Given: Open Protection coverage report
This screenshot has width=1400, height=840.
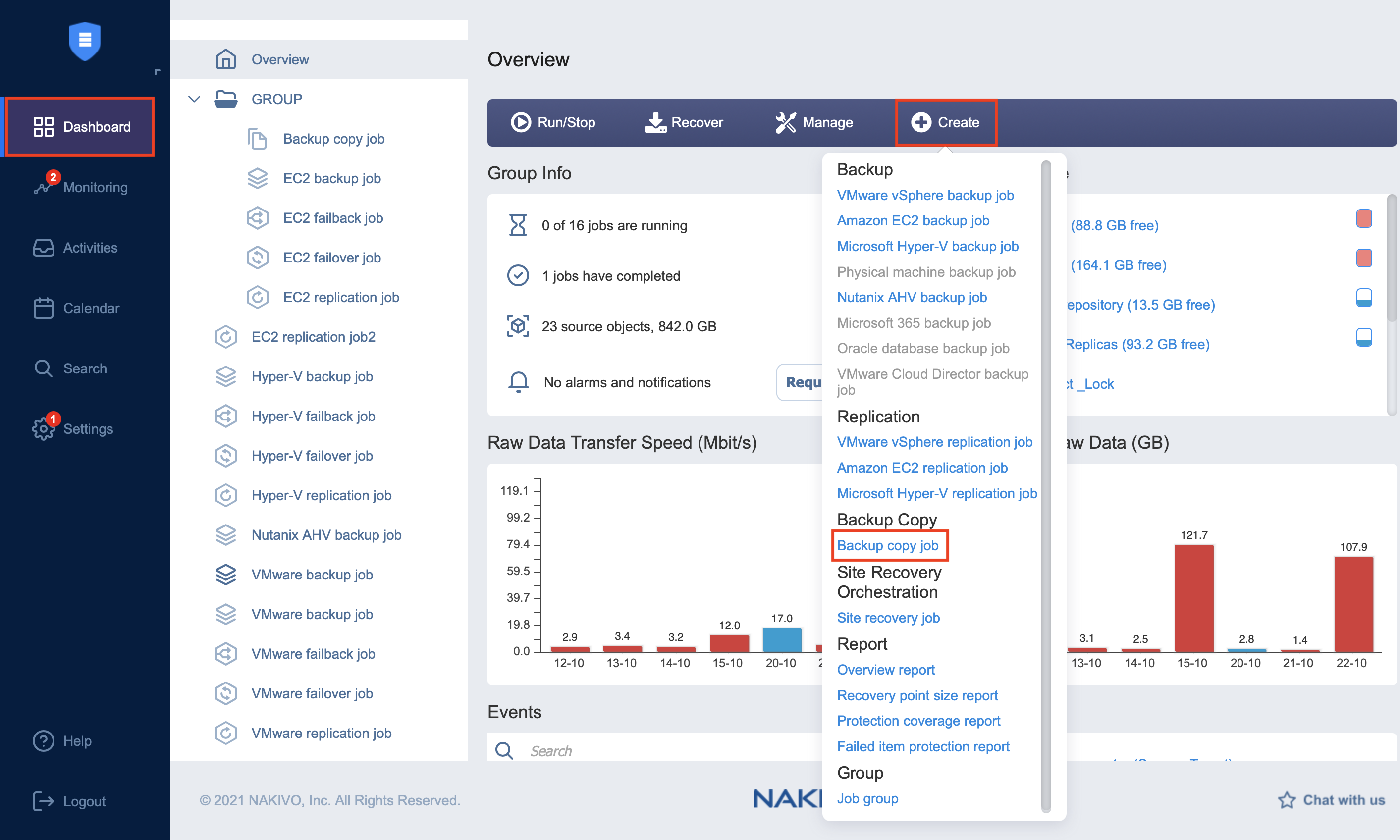Looking at the screenshot, I should pyautogui.click(x=918, y=721).
